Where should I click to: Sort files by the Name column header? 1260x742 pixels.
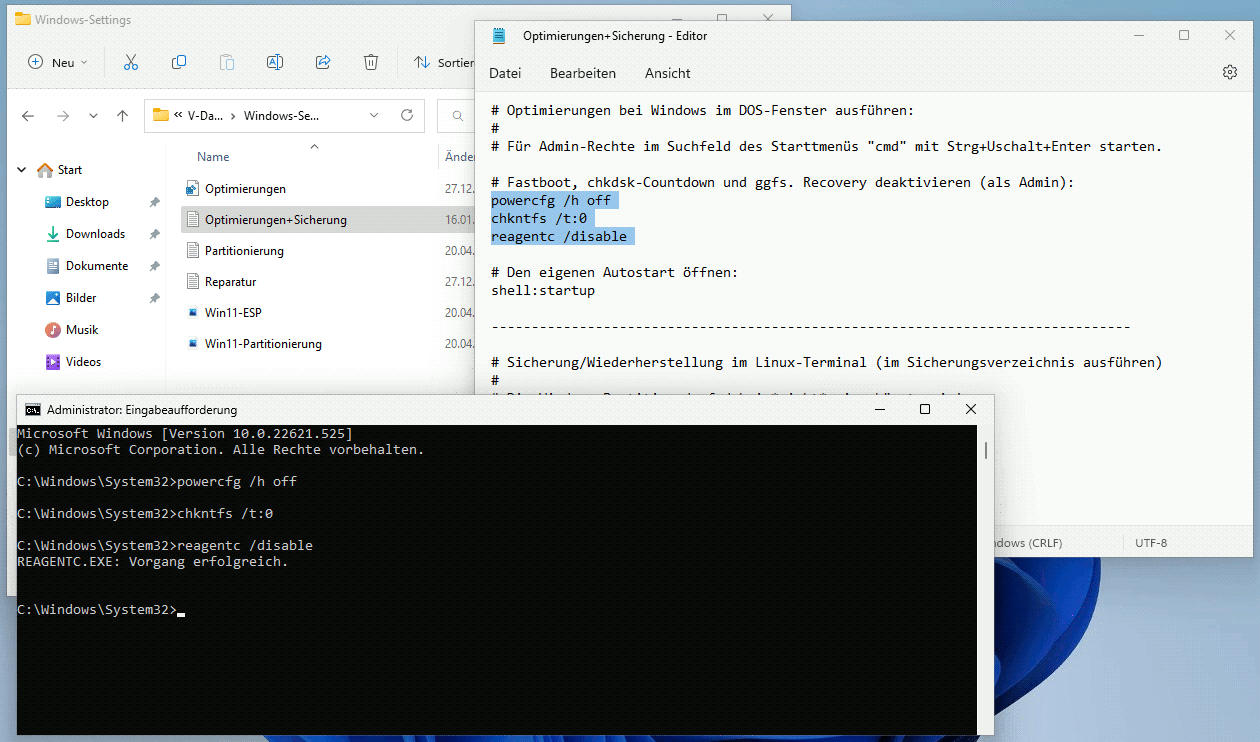213,157
